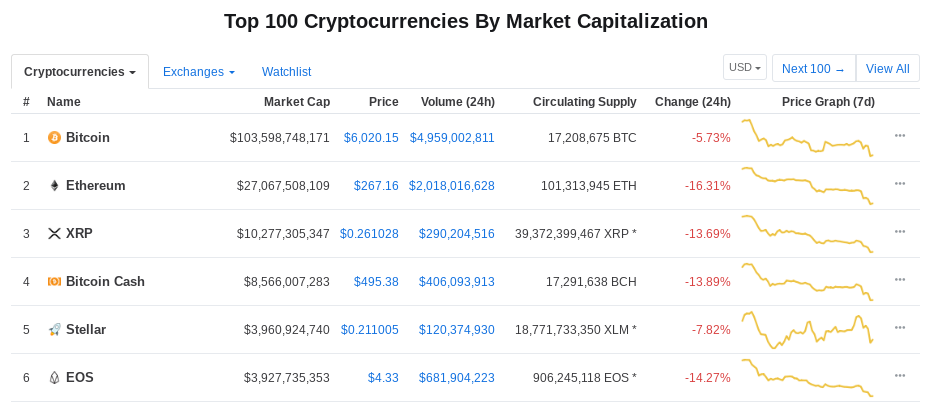Open the more-options ellipsis for Stellar
Screen dimensions: 932x406
point(900,328)
